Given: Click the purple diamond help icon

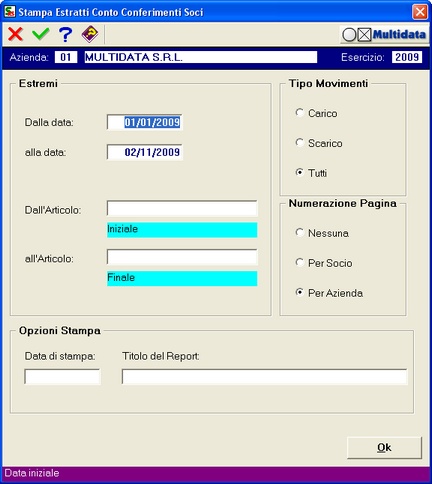Looking at the screenshot, I should tap(90, 34).
